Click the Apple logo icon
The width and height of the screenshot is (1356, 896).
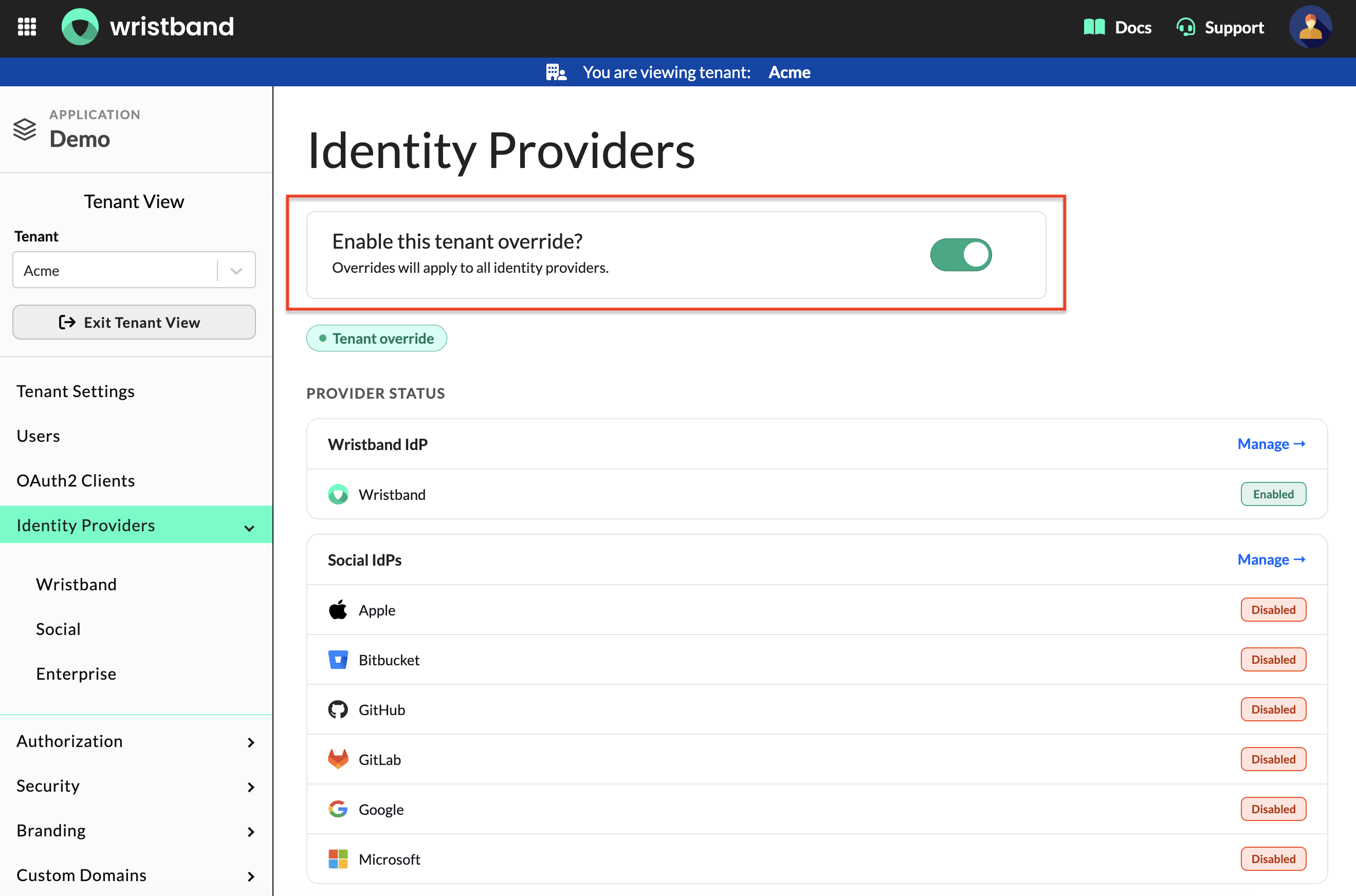[338, 610]
